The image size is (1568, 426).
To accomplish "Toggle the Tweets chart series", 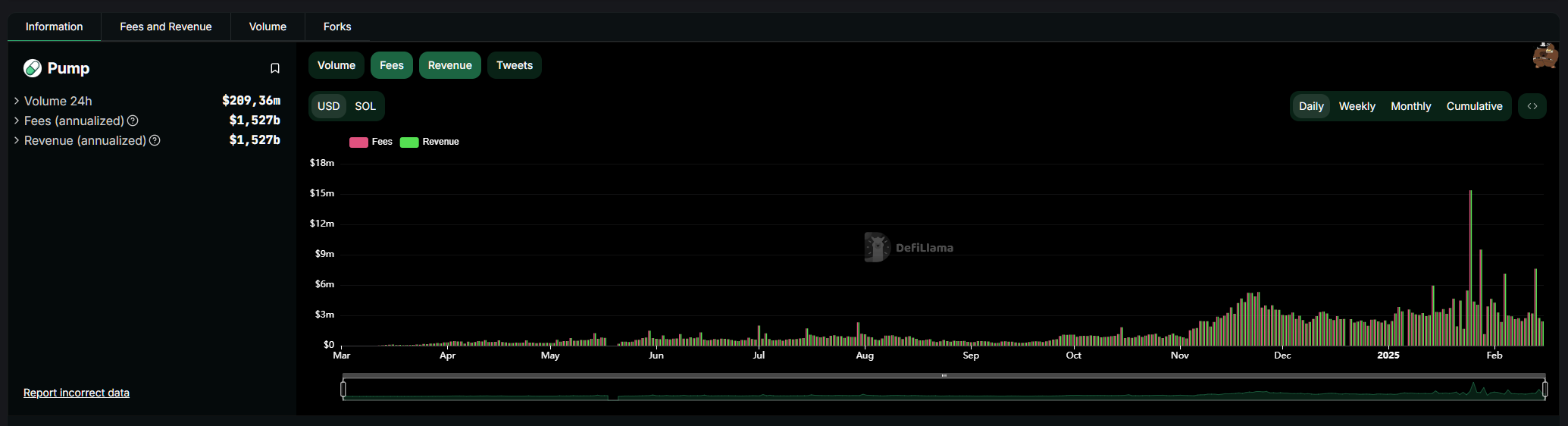I will tap(515, 65).
